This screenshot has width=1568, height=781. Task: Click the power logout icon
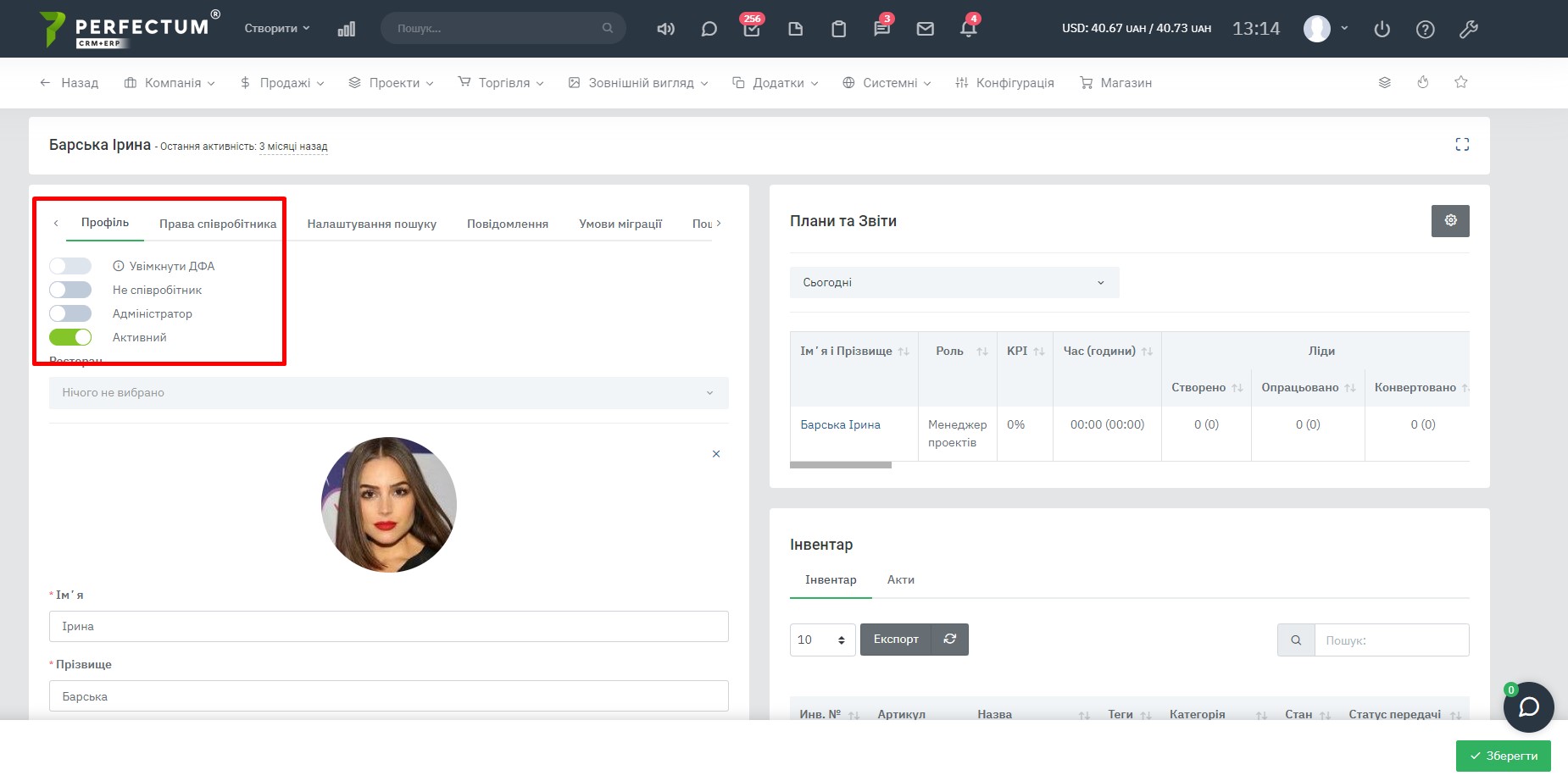pos(1382,30)
